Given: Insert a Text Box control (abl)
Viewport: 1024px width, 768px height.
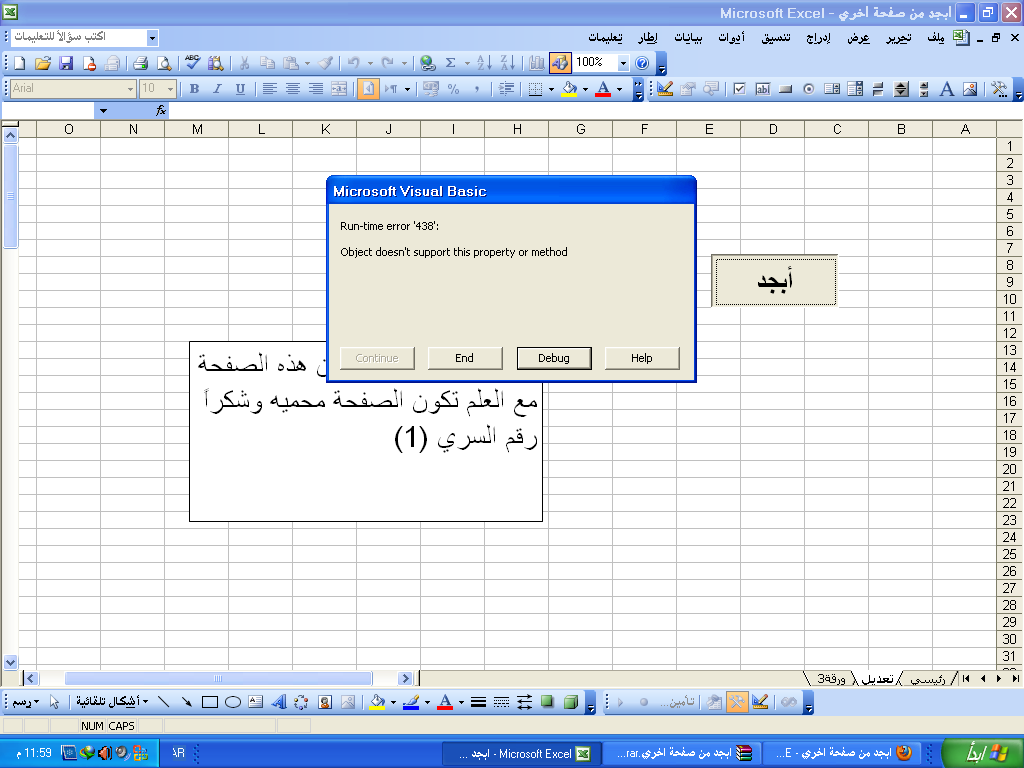Looking at the screenshot, I should tap(762, 89).
